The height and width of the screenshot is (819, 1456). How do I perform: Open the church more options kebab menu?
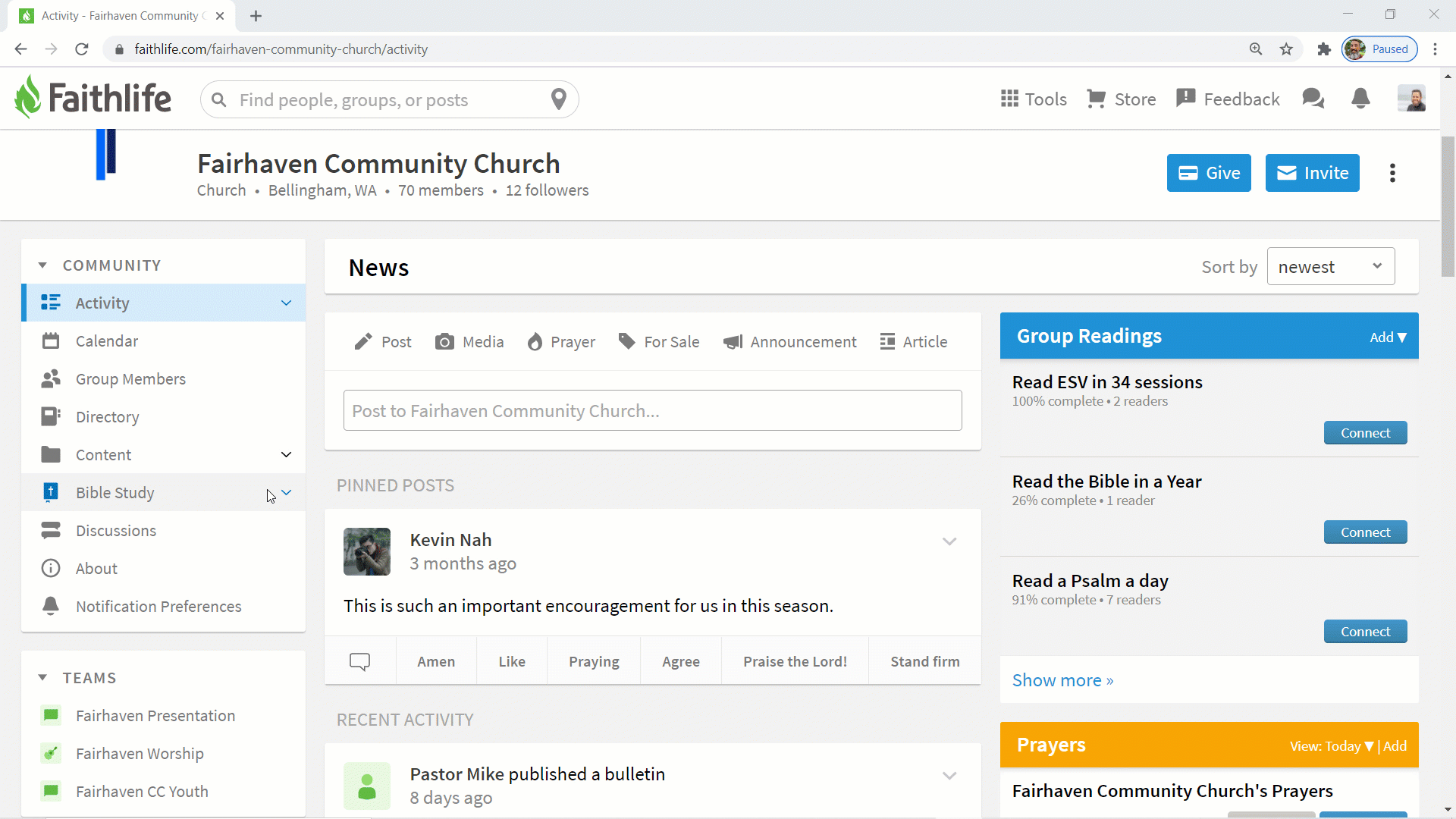click(1392, 173)
